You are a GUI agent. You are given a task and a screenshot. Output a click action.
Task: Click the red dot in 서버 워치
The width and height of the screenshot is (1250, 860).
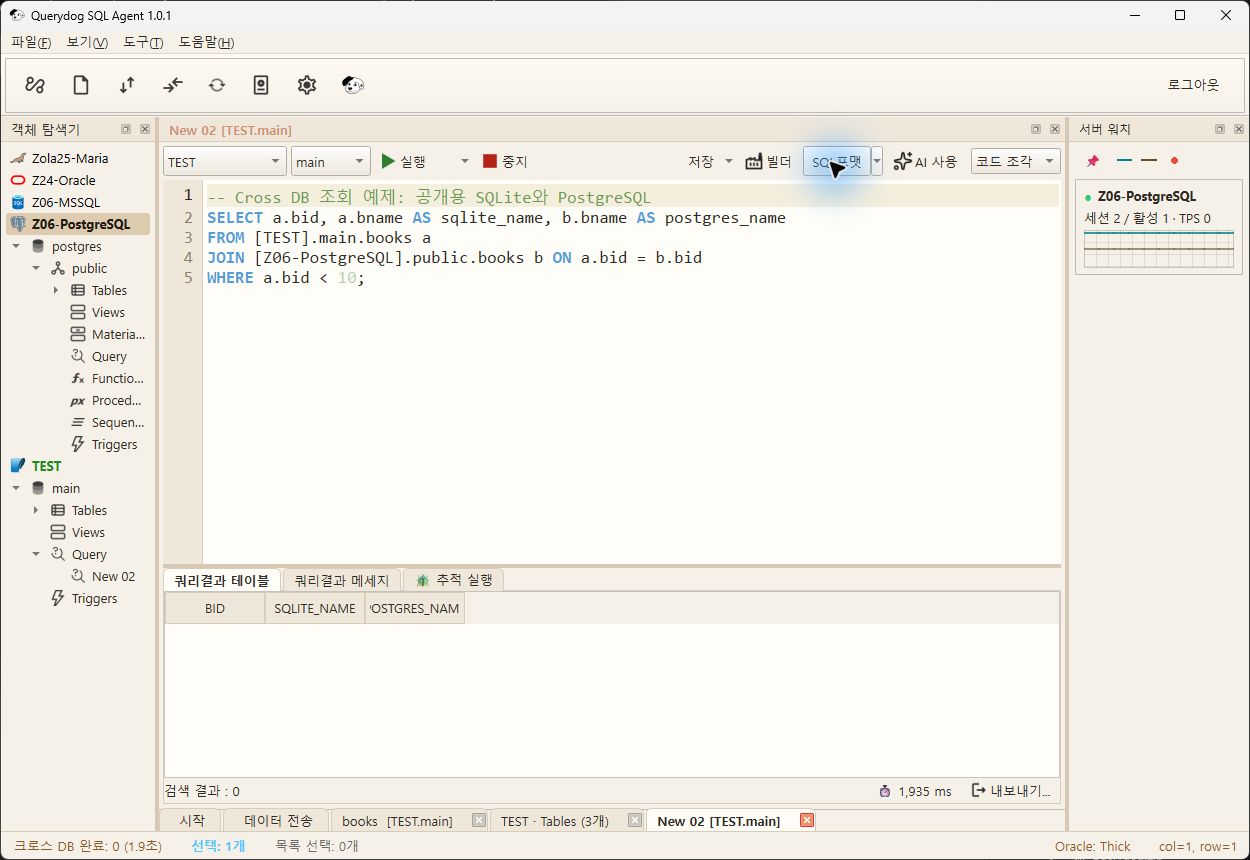[x=1174, y=161]
